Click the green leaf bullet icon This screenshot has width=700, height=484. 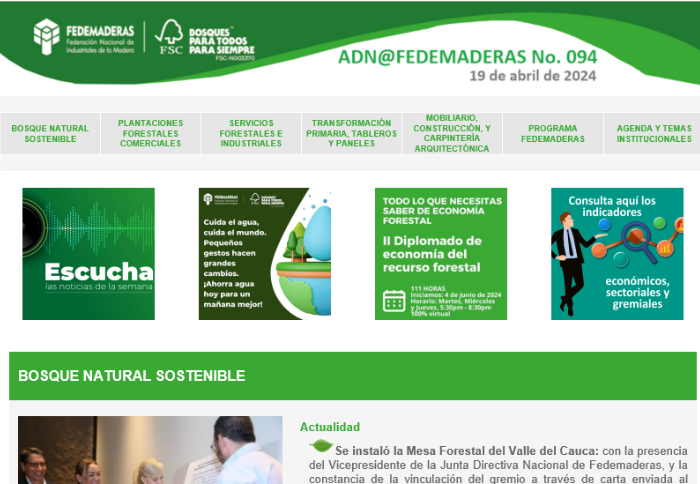[321, 446]
